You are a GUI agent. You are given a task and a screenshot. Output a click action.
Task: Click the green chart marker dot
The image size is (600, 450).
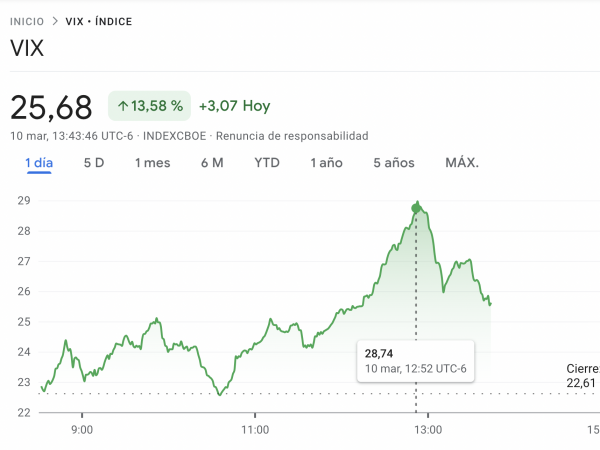point(416,209)
